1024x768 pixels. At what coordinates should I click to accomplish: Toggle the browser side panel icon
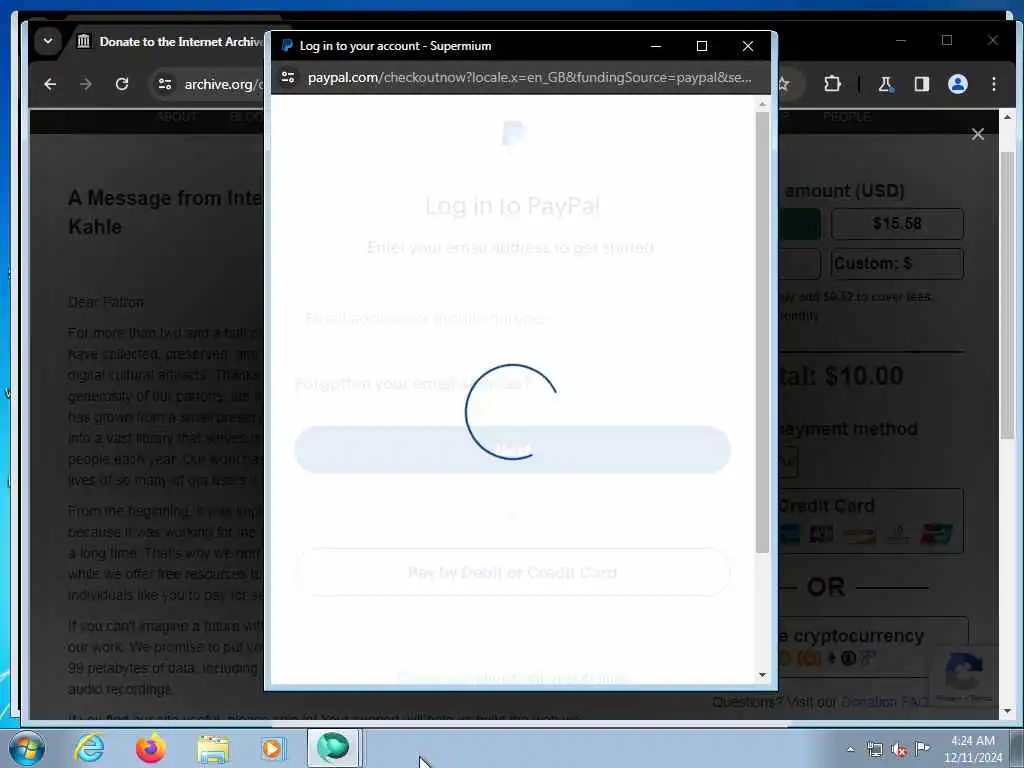[921, 84]
